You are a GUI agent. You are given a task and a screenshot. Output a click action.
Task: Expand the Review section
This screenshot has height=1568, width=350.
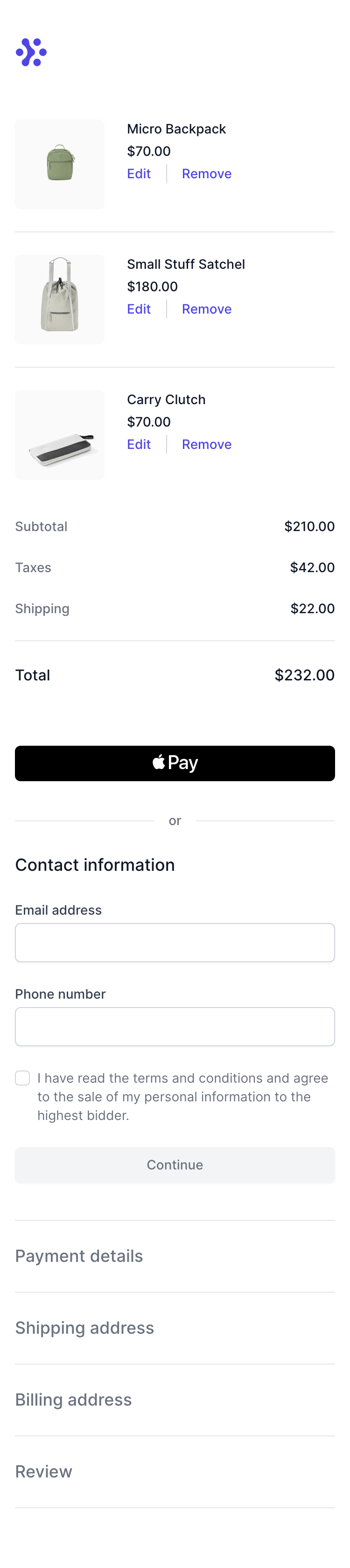click(175, 1471)
